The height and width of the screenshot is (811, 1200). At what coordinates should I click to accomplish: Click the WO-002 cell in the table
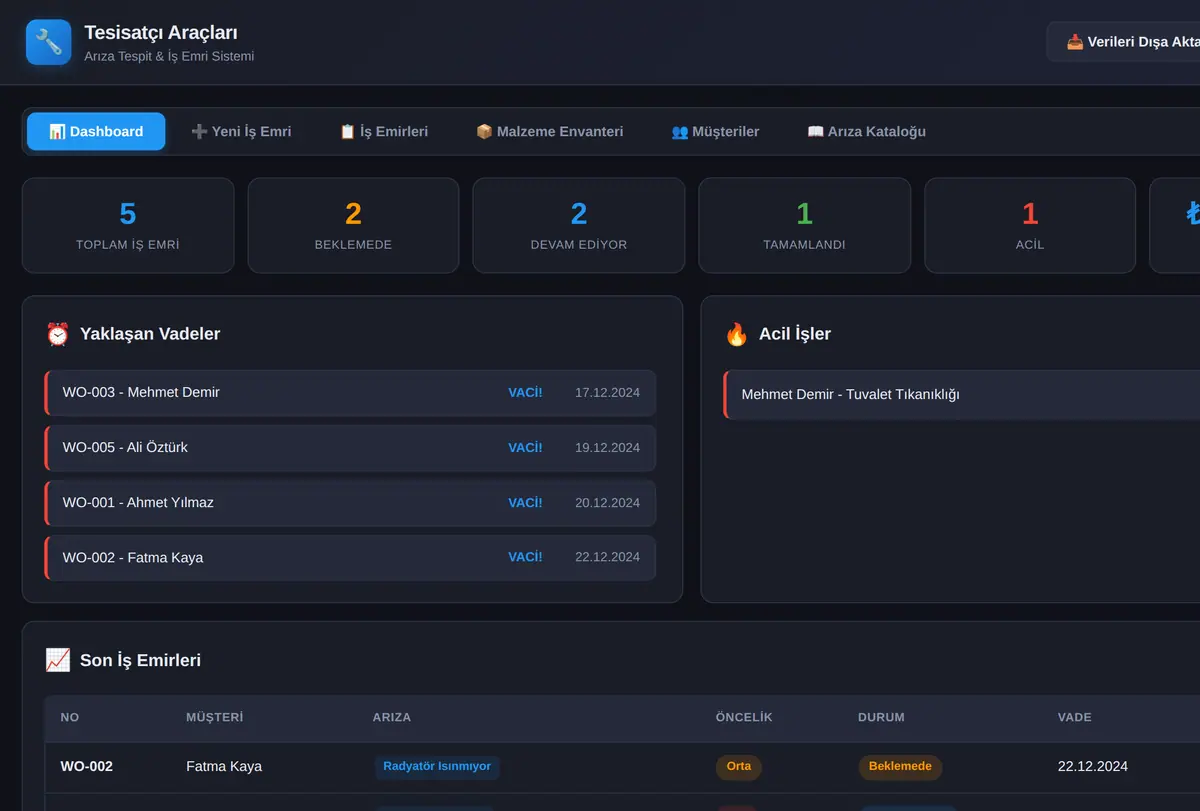pyautogui.click(x=87, y=767)
